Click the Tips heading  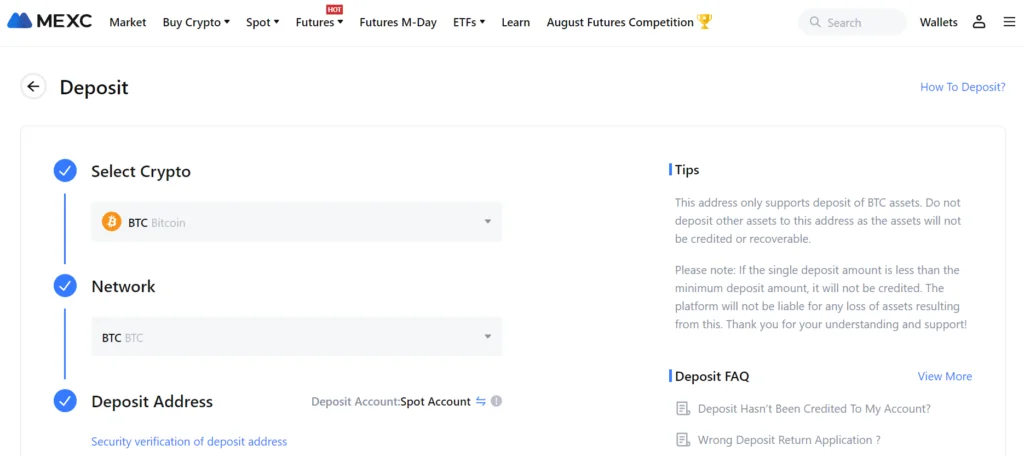(686, 170)
